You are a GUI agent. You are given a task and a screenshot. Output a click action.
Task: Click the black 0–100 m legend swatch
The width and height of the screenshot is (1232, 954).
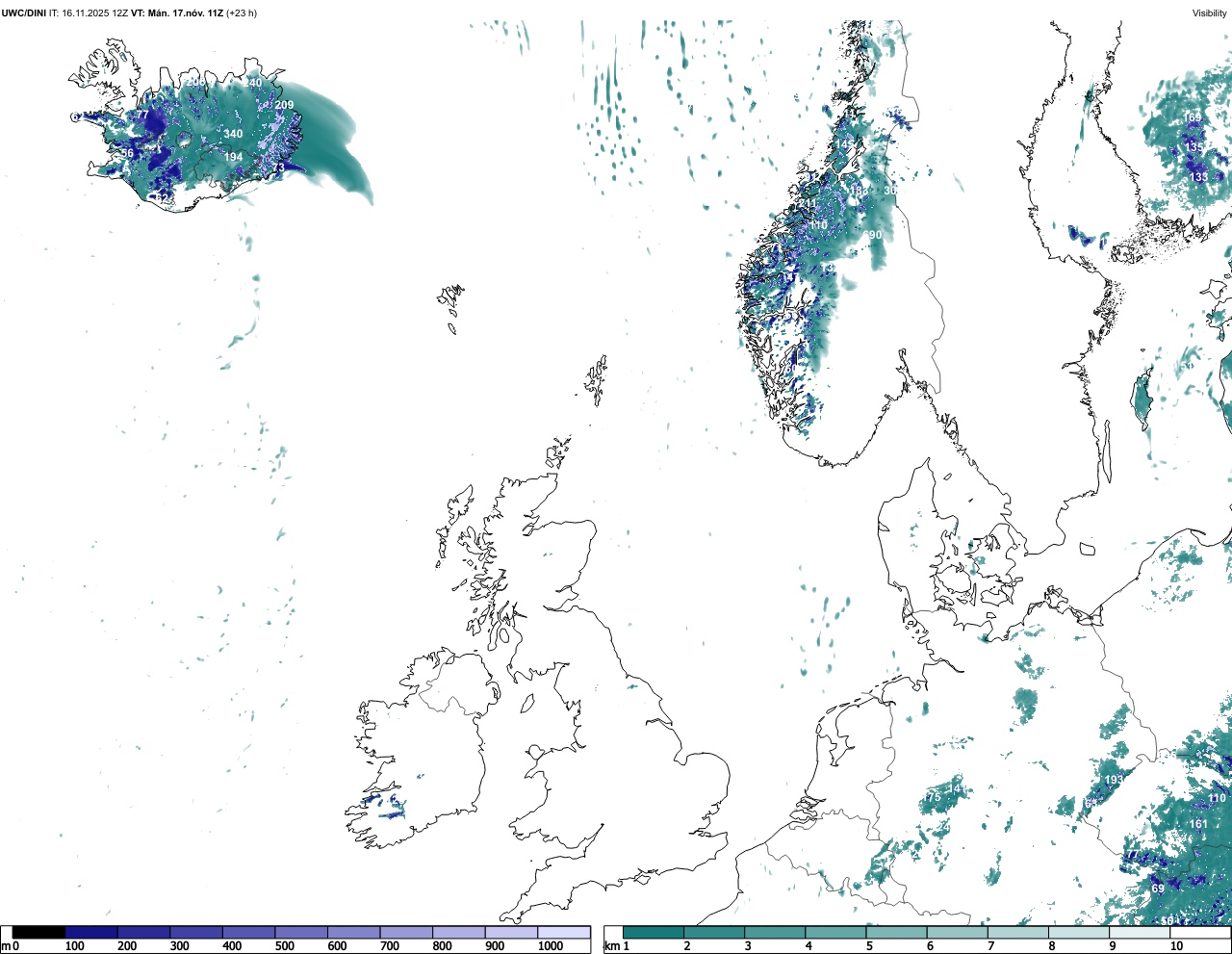point(39,933)
